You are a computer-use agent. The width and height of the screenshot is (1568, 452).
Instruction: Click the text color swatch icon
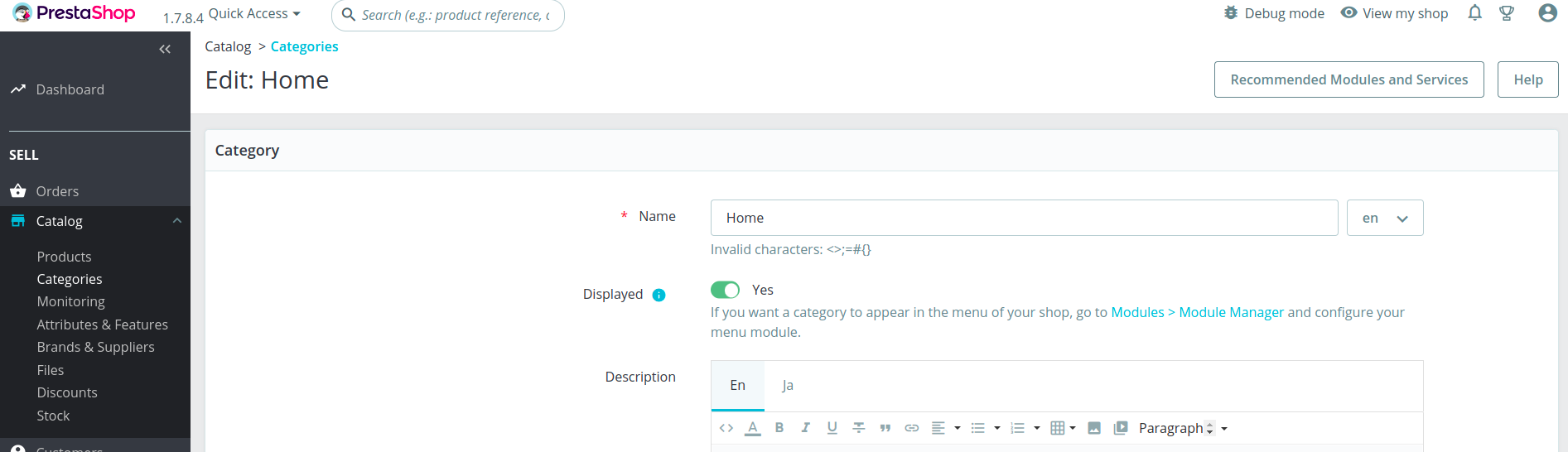click(752, 428)
